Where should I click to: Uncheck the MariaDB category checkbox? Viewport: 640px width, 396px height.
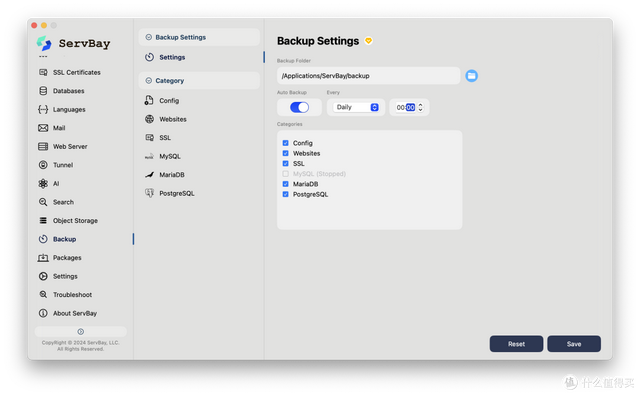click(285, 184)
